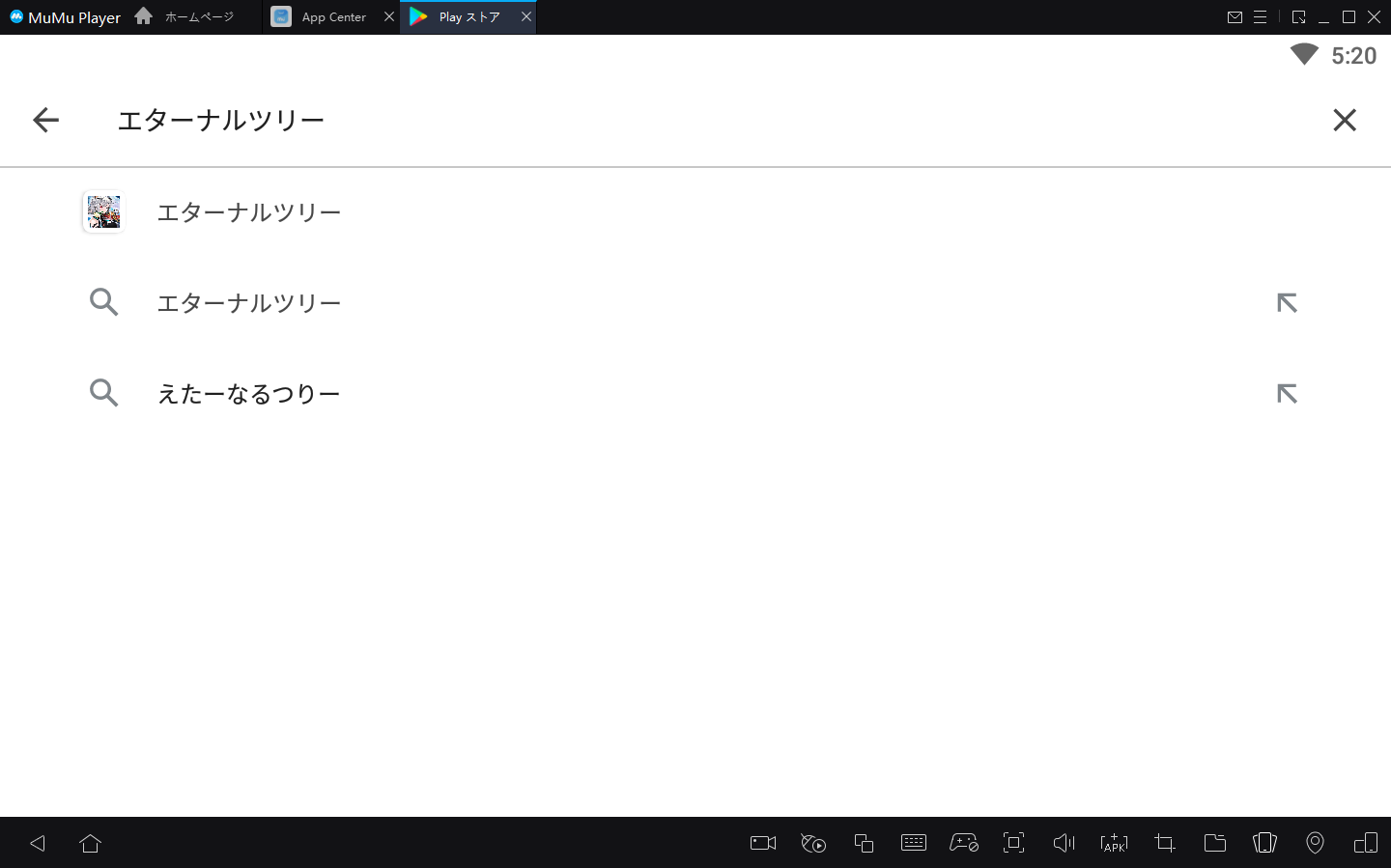Choose the katakana エターナルツリー search suggestion
The image size is (1391, 868).
(249, 303)
